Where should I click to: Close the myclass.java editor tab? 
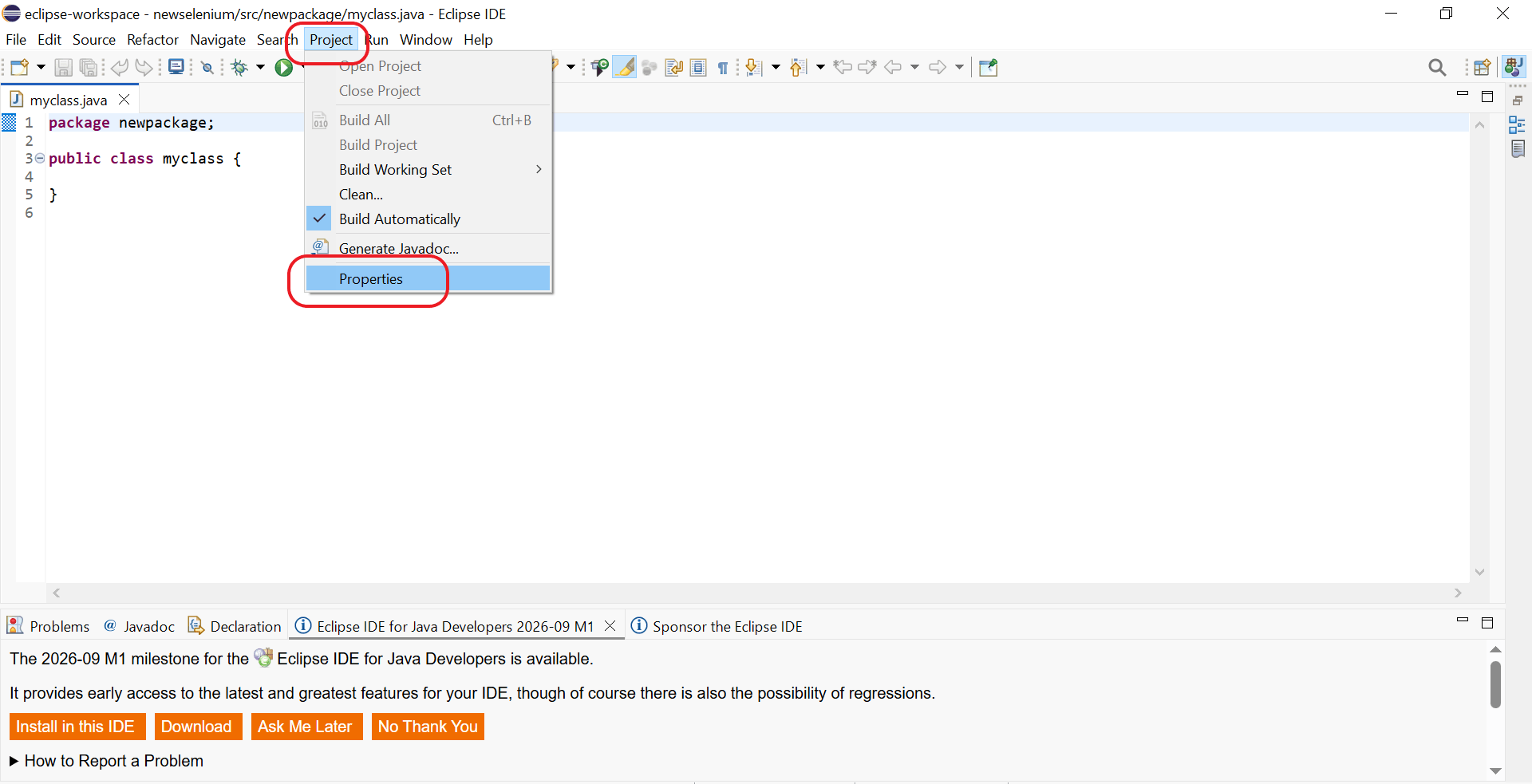point(124,100)
